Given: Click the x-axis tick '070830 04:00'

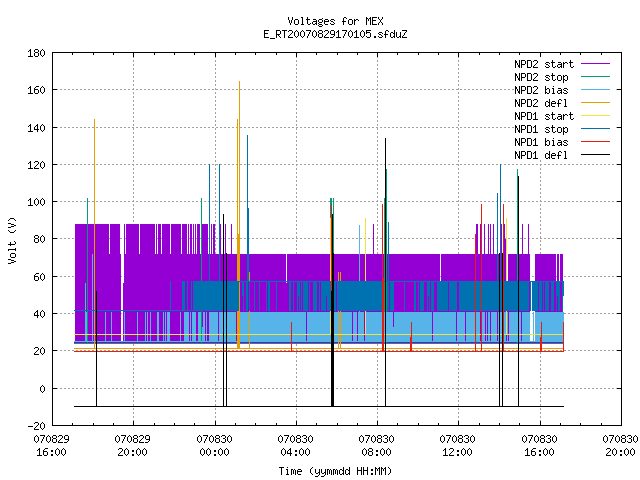Looking at the screenshot, I should 296,446.
